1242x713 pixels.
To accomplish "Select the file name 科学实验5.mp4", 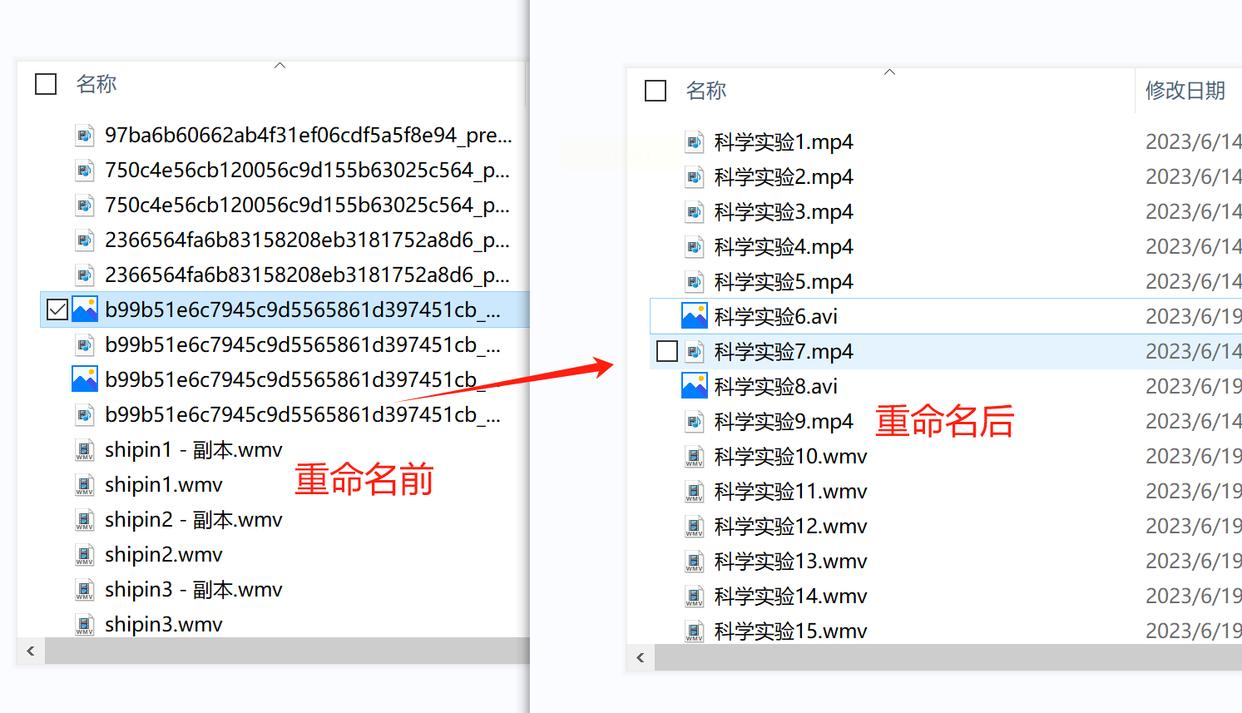I will coord(784,282).
